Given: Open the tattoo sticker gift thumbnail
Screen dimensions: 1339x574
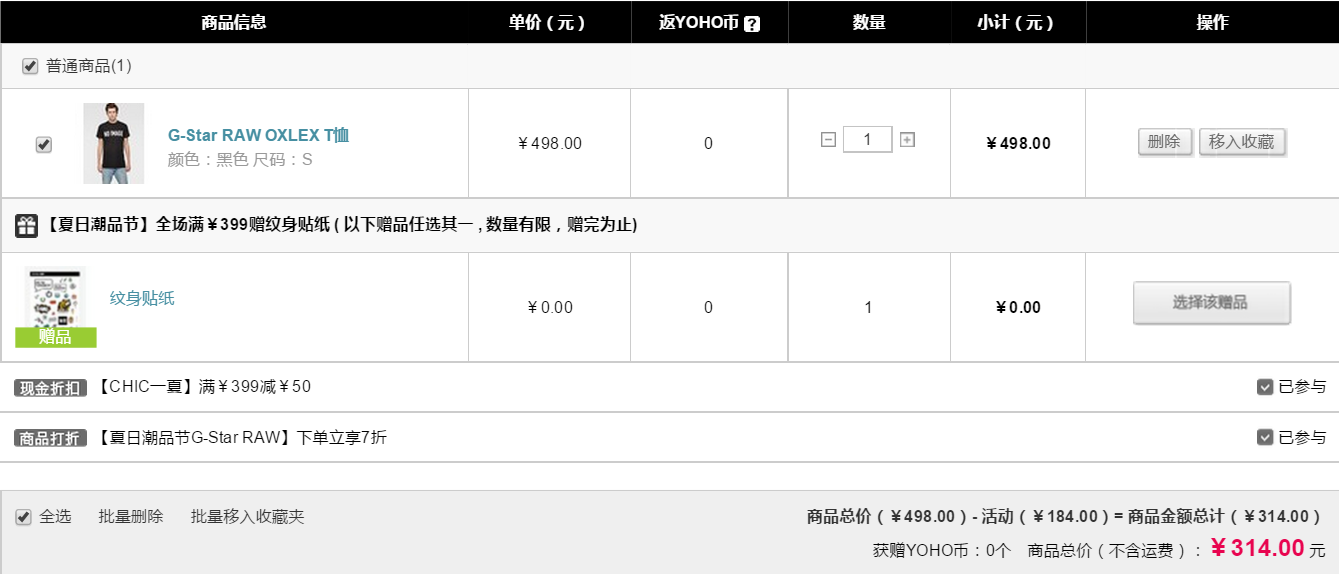Looking at the screenshot, I should (55, 297).
